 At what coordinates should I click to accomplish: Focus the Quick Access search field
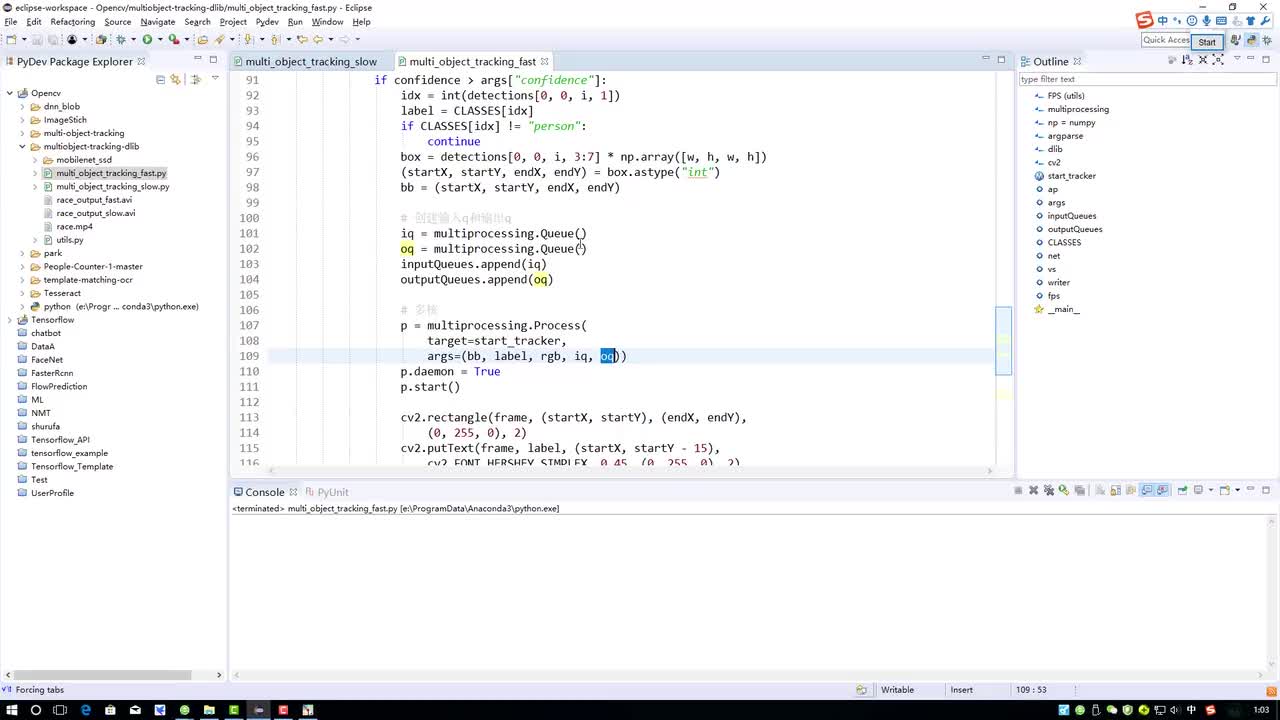[x=1167, y=40]
